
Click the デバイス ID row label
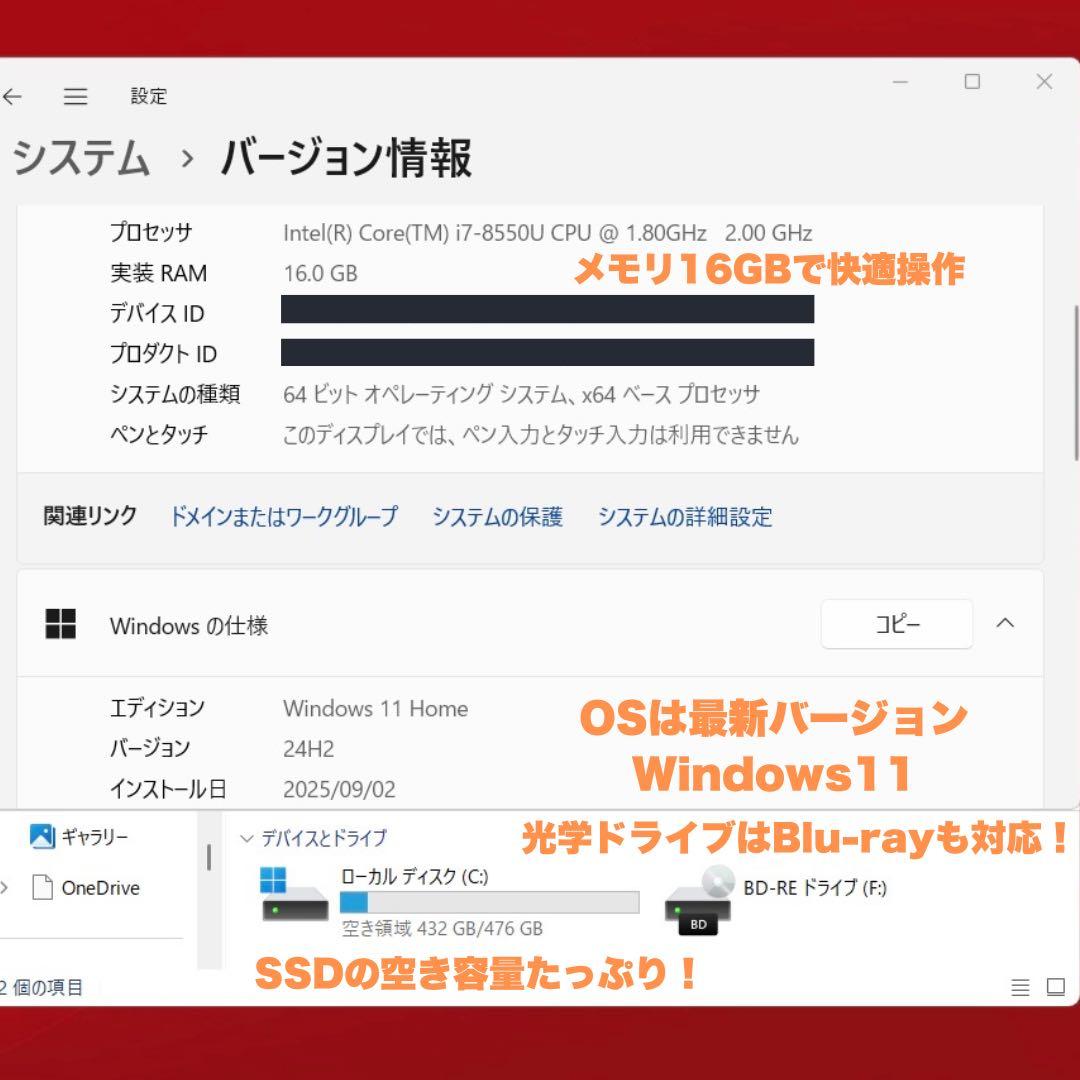(x=157, y=313)
